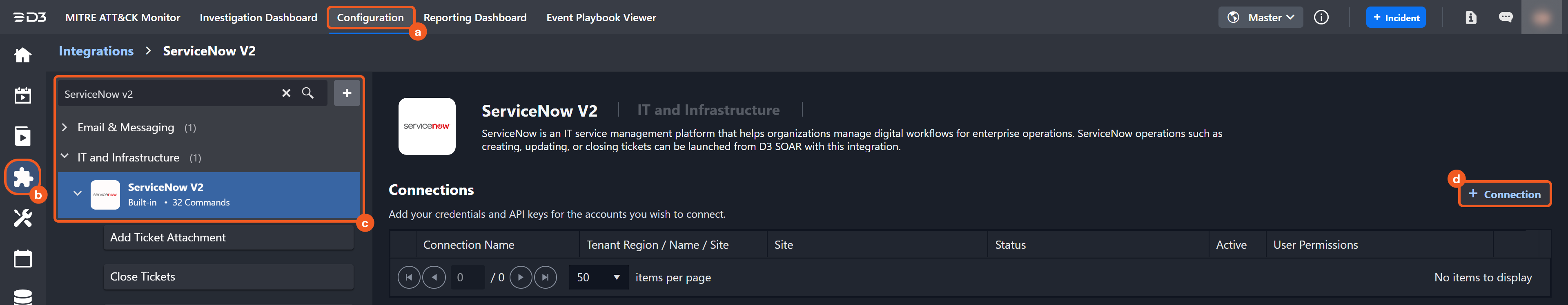Switch to Investigation Dashboard tab

[x=258, y=18]
